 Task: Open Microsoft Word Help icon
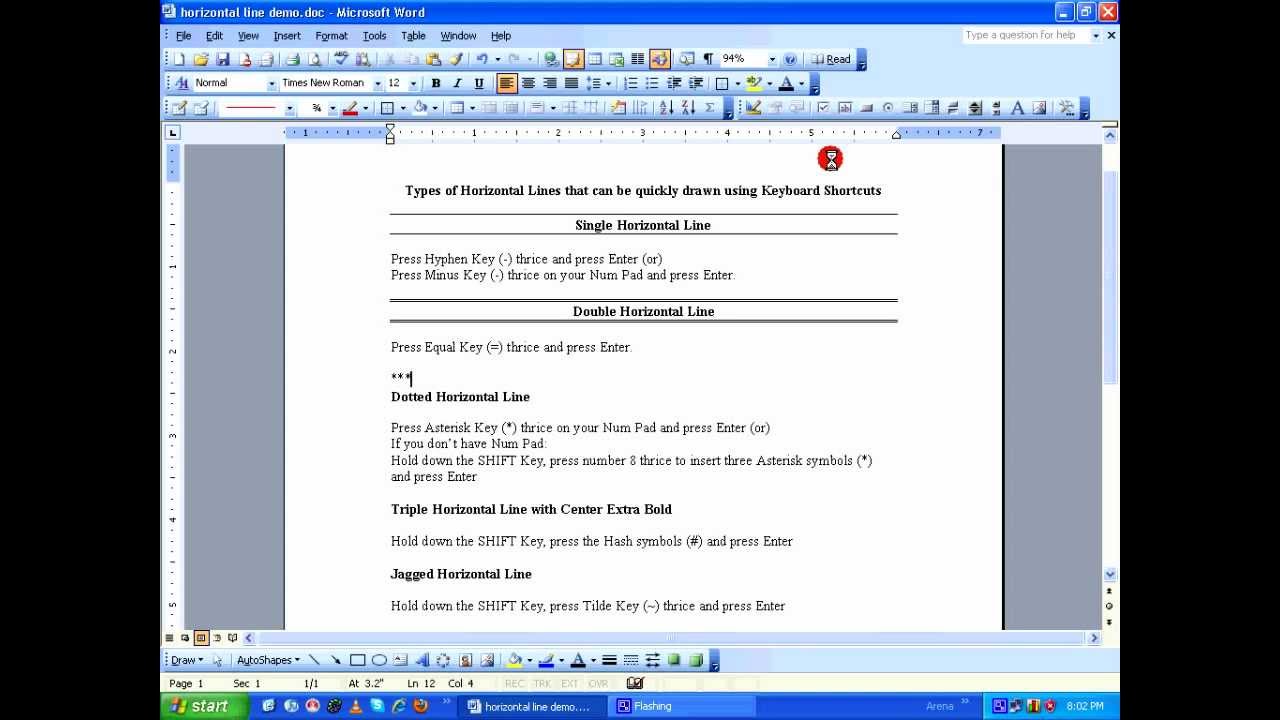(790, 59)
